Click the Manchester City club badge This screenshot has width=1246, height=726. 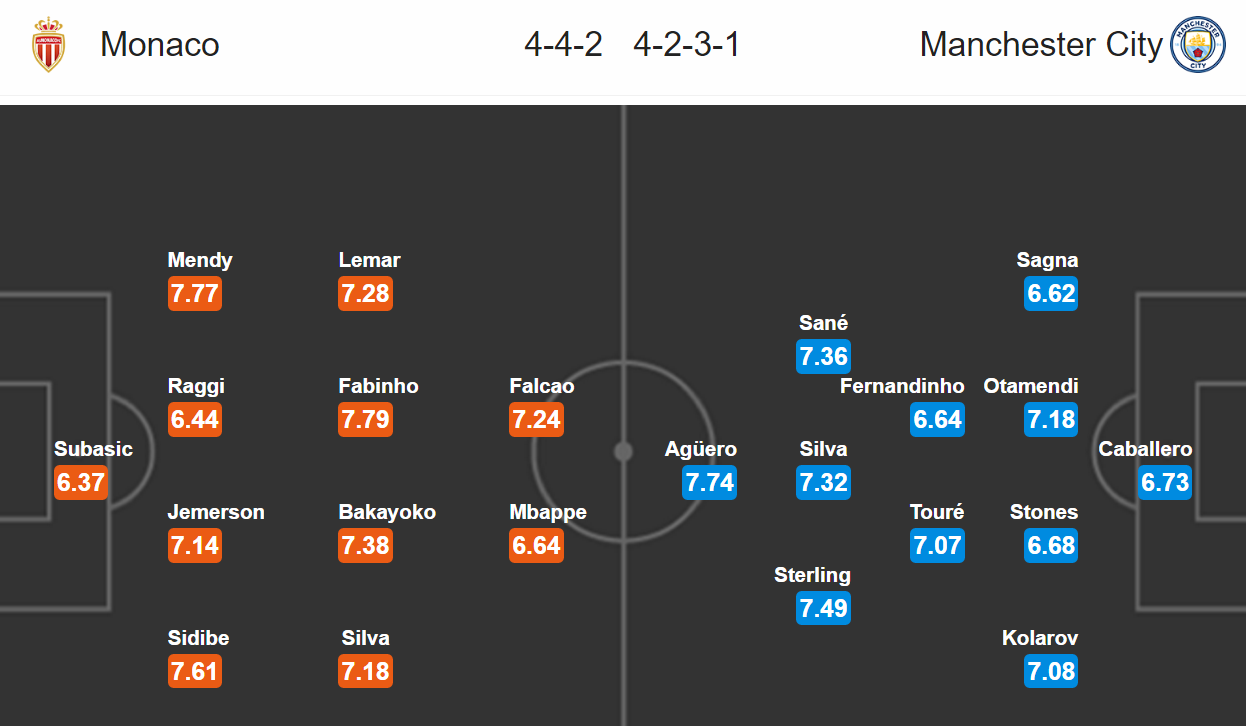coord(1197,45)
